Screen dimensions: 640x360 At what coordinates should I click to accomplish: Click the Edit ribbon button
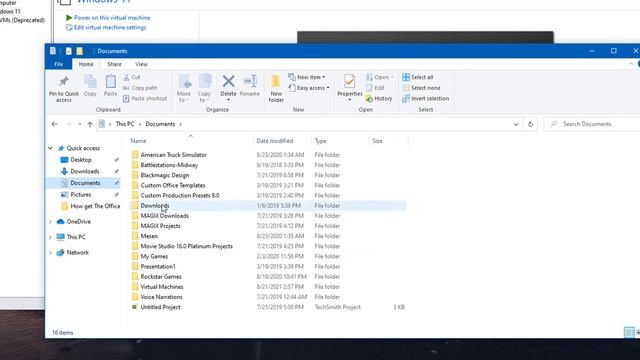375,88
